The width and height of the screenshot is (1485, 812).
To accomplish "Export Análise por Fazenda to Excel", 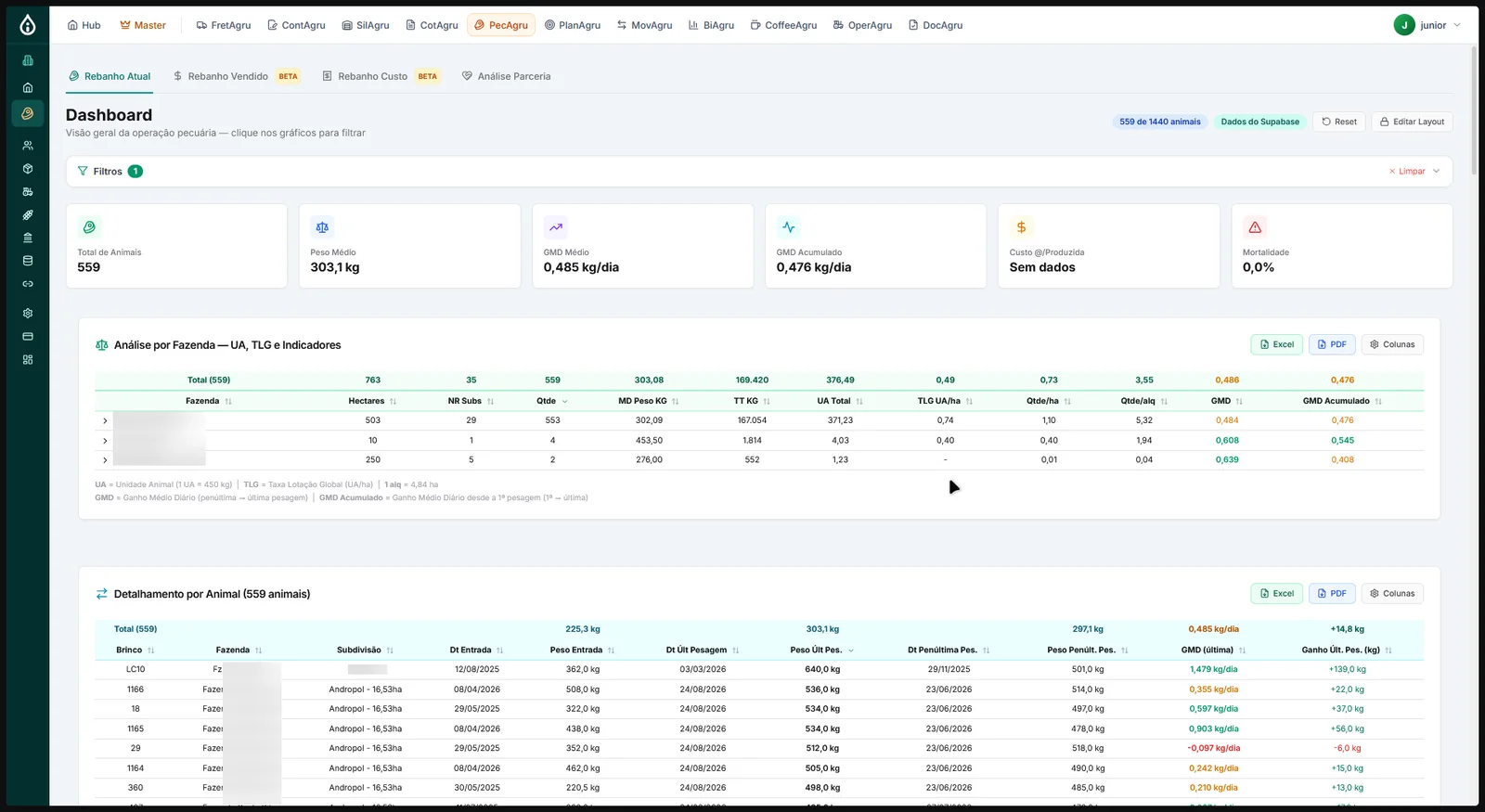I will (1277, 344).
